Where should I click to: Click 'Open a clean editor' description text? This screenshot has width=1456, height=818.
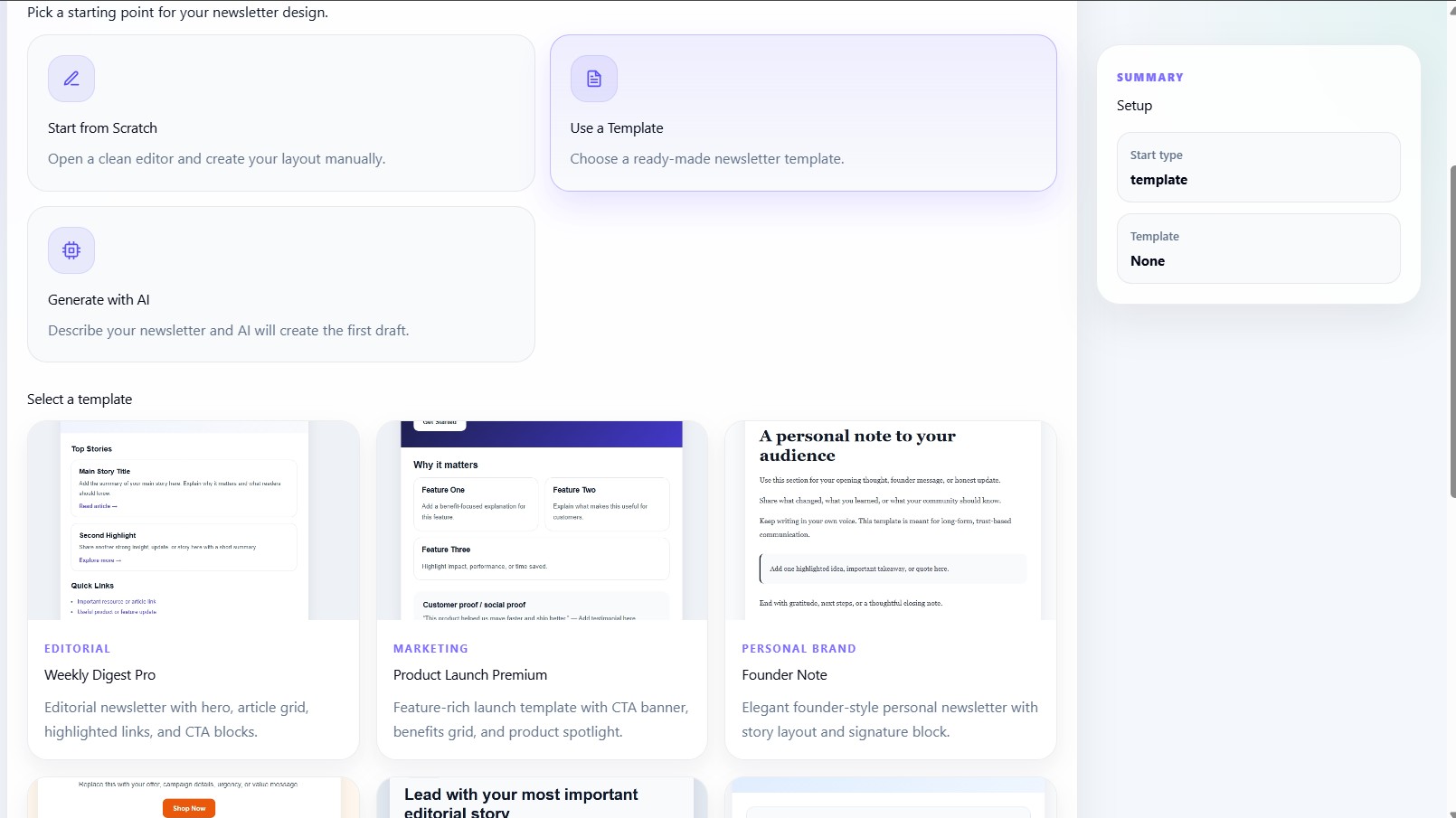217,159
